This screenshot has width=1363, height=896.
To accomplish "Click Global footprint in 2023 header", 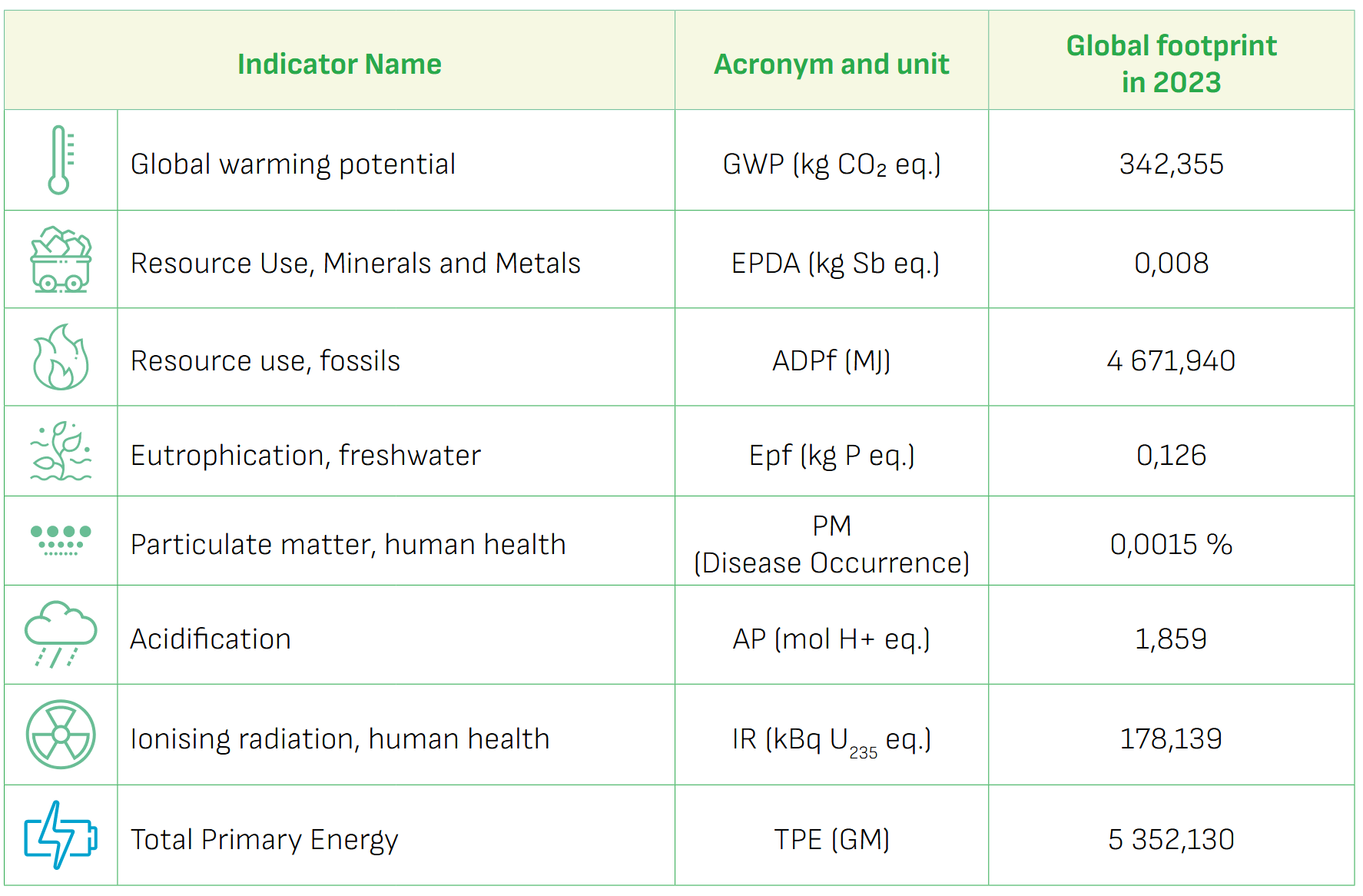I will coord(1171,64).
